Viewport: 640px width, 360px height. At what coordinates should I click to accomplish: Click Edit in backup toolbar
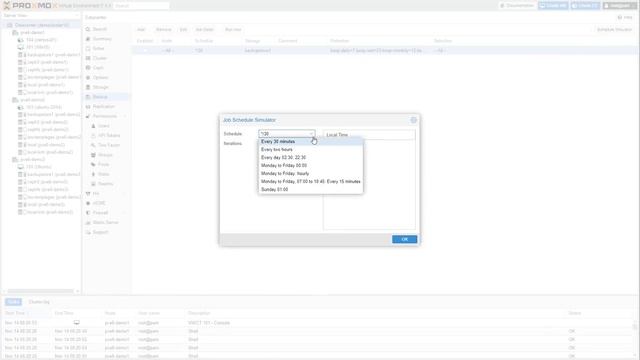[x=184, y=30]
